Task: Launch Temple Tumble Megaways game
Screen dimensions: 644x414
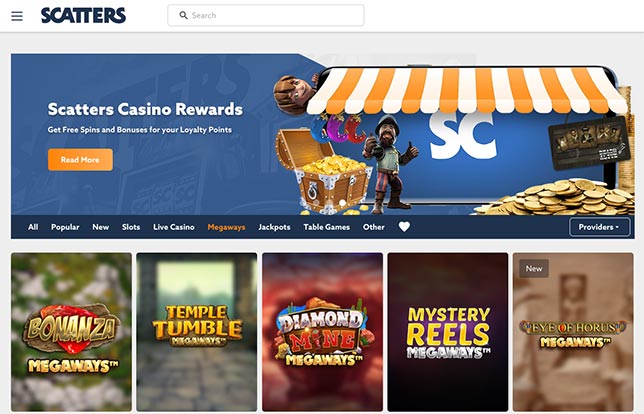Action: [x=197, y=332]
